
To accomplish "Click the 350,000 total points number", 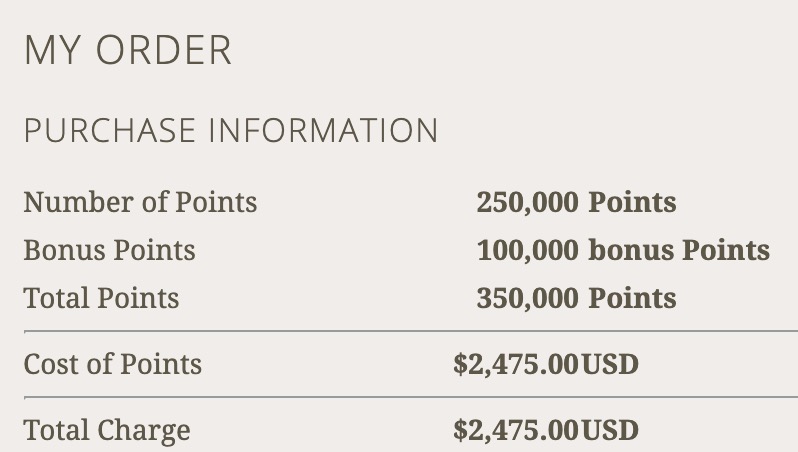I will pos(527,298).
